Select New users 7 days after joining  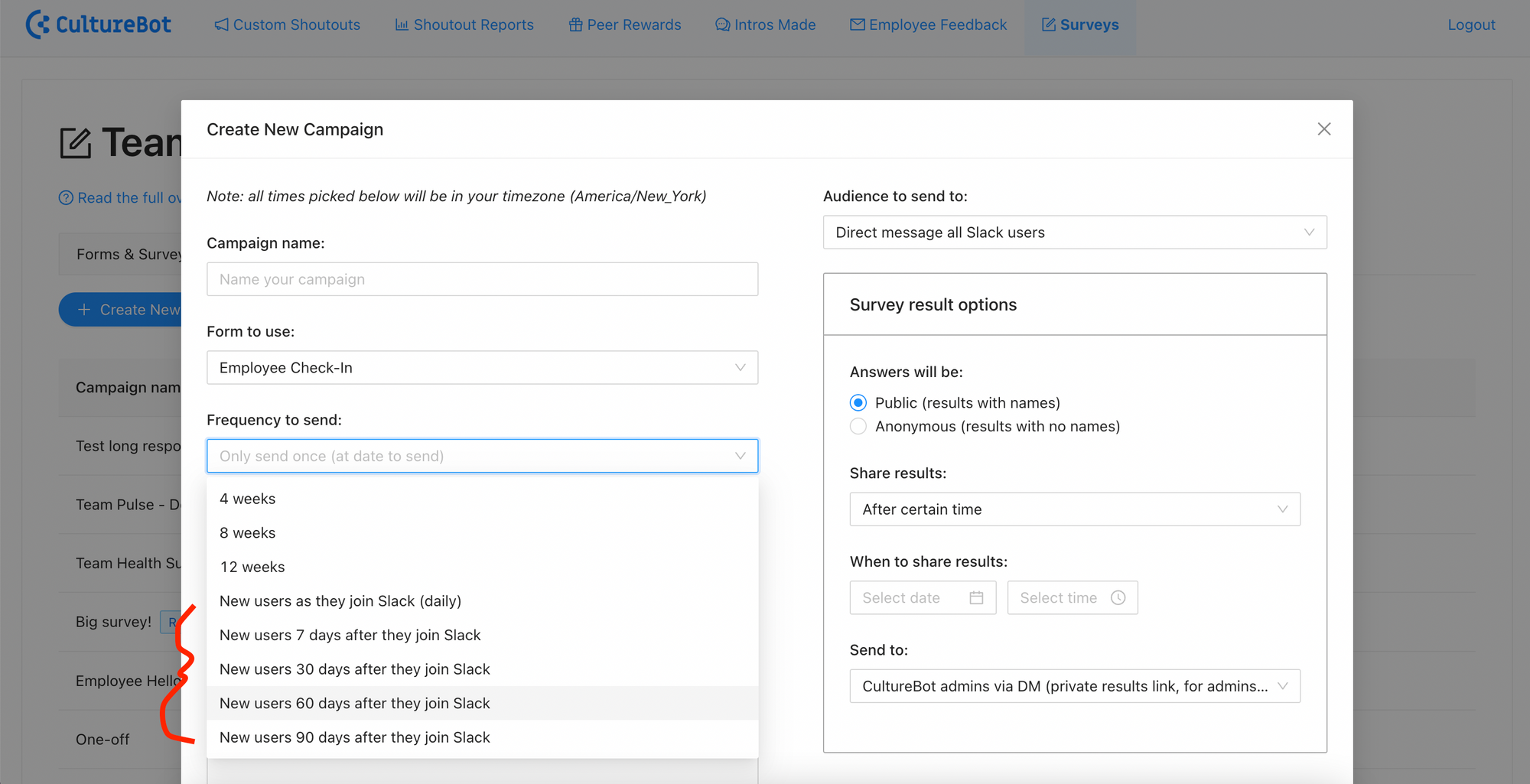click(482, 635)
